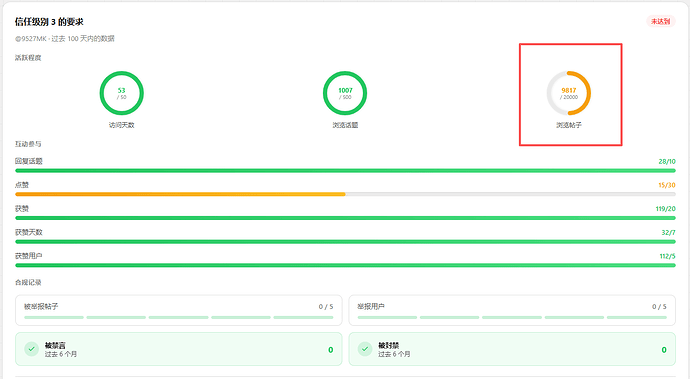This screenshot has height=379, width=690.
Task: Click the green checkmark icon beside 被禁言
Action: click(31, 349)
